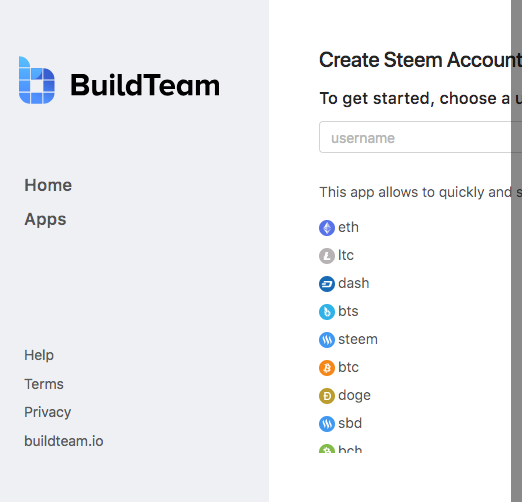This screenshot has height=502, width=522.
Task: Select the Steem coin icon
Action: tap(327, 340)
